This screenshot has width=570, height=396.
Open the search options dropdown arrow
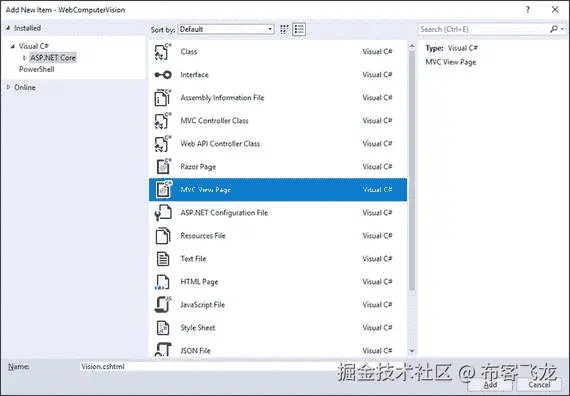(562, 29)
